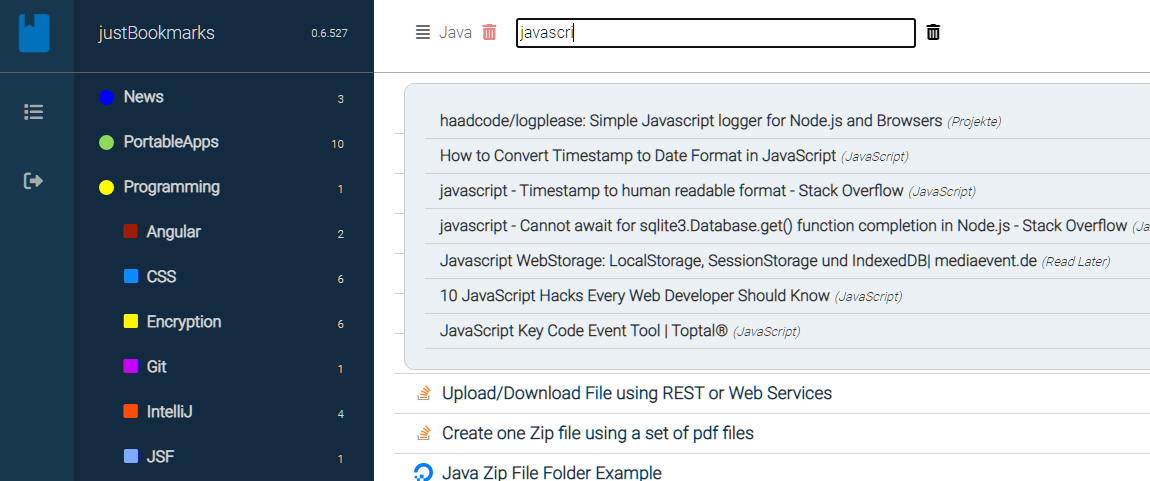Clear the search with black trash icon
This screenshot has width=1150, height=481.
click(x=933, y=32)
